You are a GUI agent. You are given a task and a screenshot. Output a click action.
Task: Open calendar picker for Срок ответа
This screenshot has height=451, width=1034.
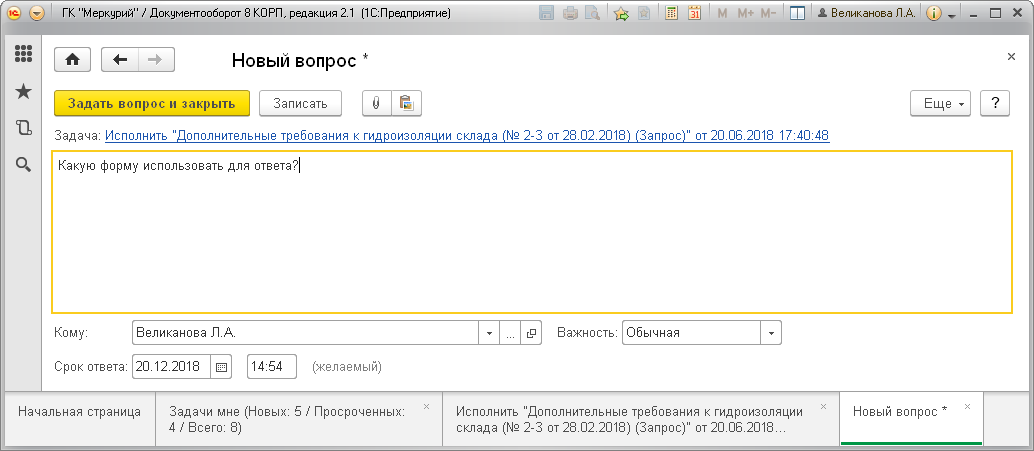222,367
